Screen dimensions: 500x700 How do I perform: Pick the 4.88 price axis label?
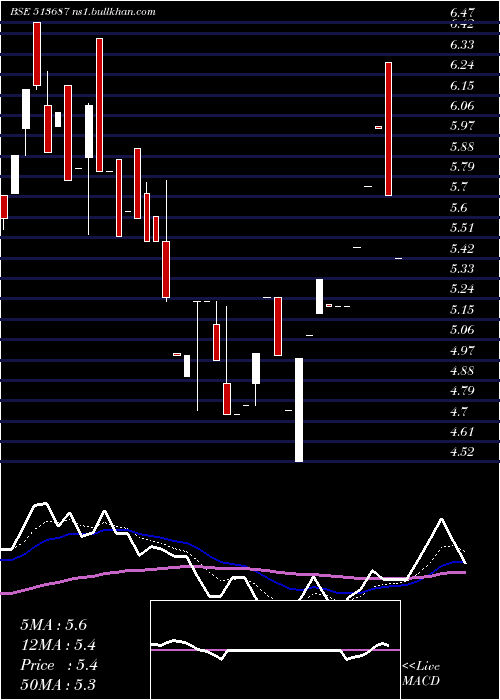(462, 371)
